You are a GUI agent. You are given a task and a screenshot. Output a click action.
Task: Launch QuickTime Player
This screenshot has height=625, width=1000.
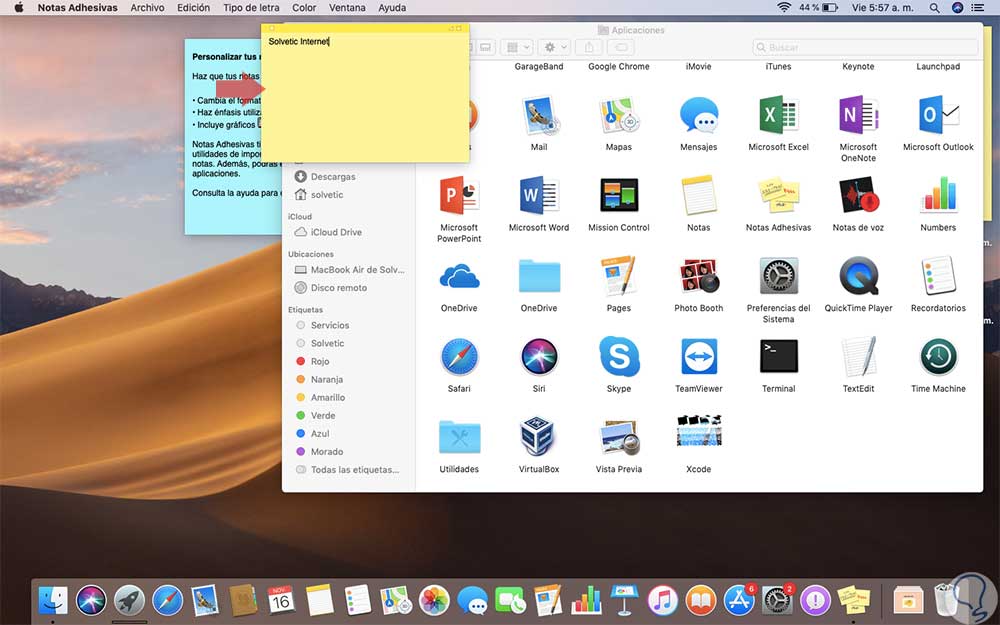(858, 276)
